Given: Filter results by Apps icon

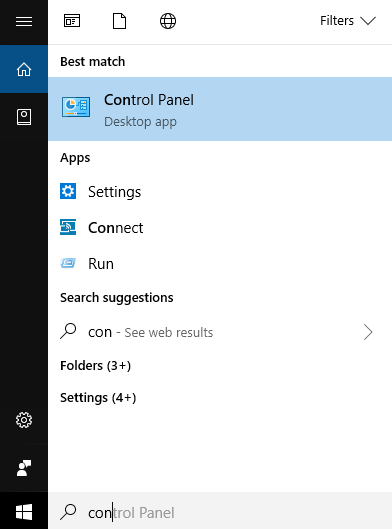Looking at the screenshot, I should click(72, 21).
